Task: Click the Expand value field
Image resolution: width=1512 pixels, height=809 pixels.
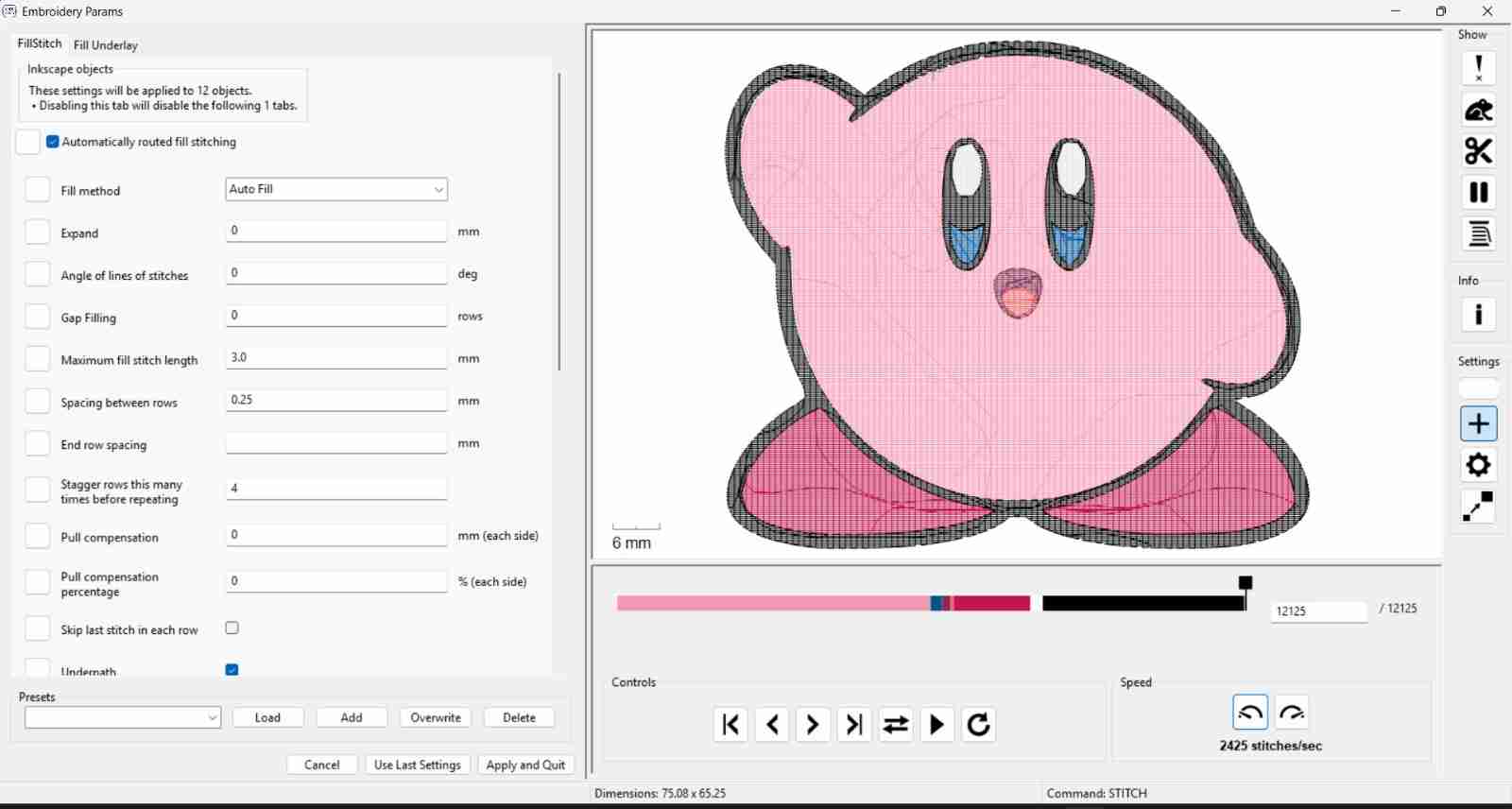Action: 336,232
